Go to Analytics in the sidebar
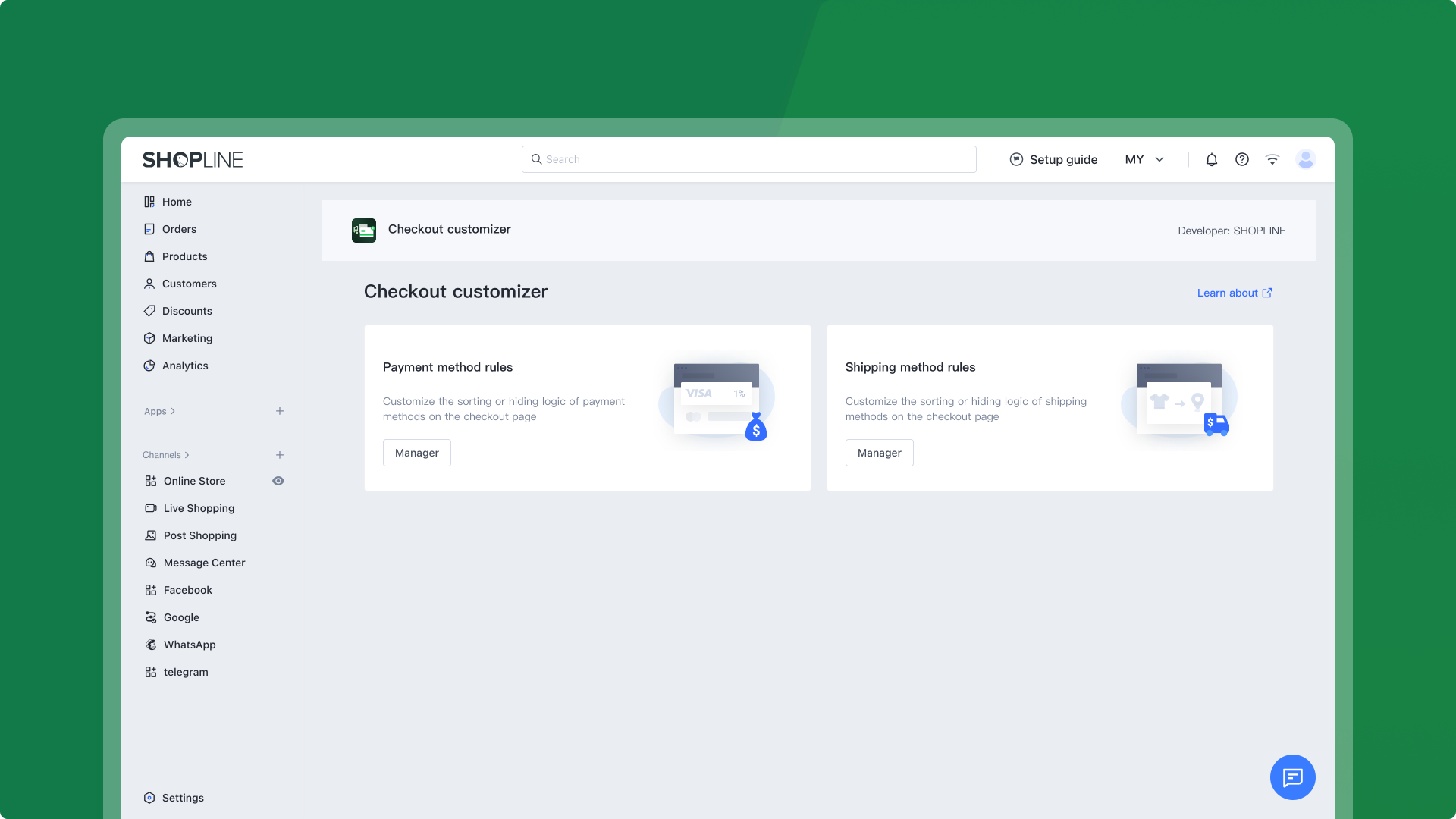1456x819 pixels. click(x=185, y=366)
